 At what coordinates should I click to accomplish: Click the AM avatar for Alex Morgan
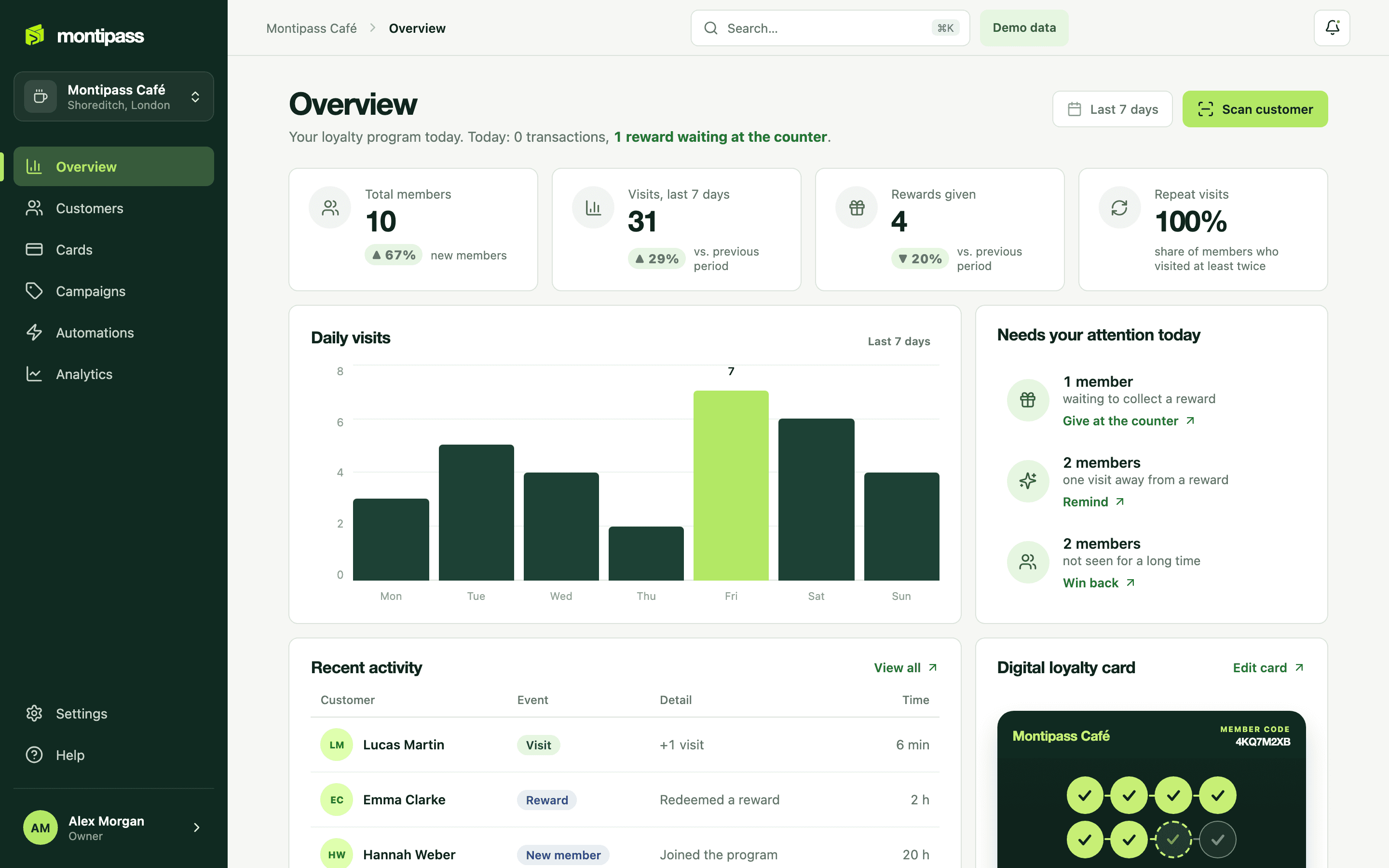40,827
